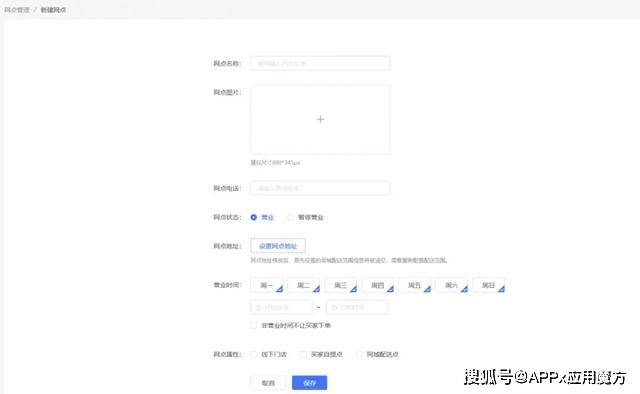Select the 营业 status radio button
Image resolution: width=640 pixels, height=394 pixels.
pyautogui.click(x=254, y=217)
